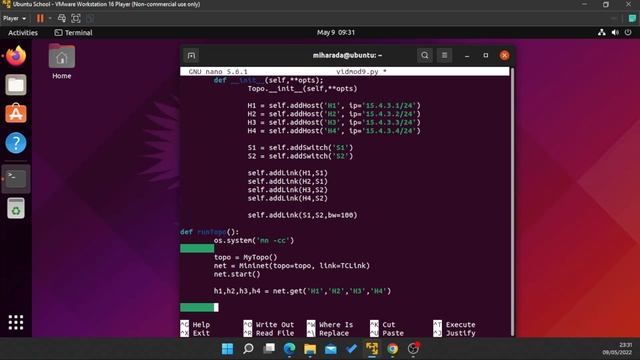Expand the power options arrow beside pause

50,18
